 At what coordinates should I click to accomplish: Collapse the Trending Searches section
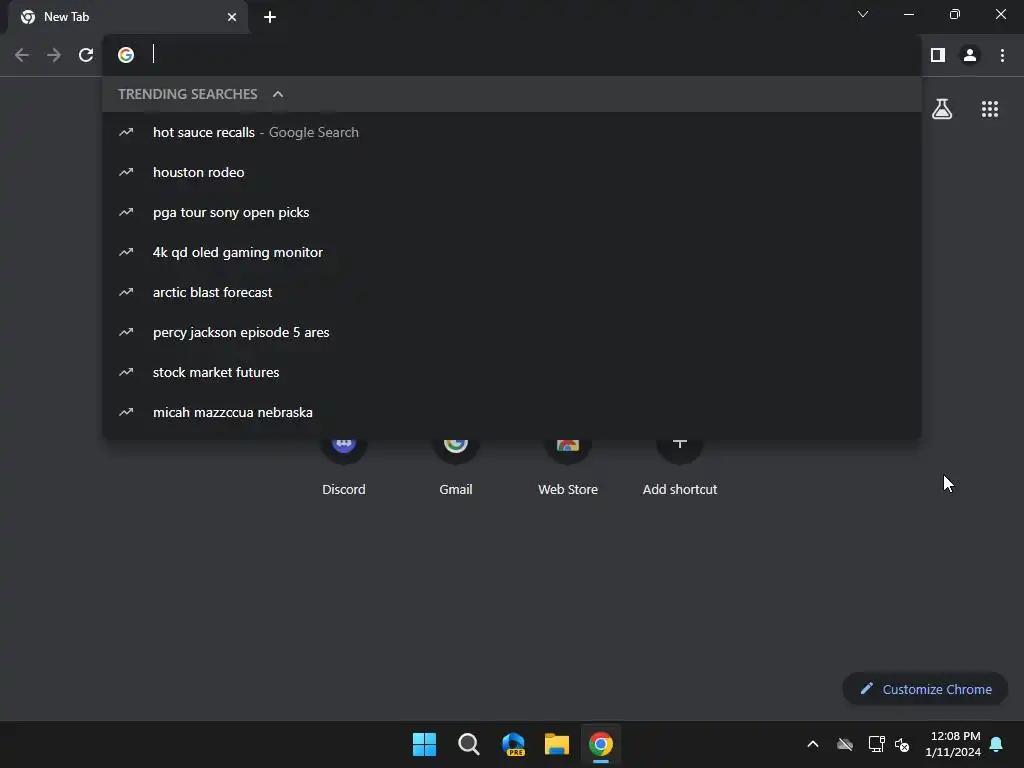coord(278,94)
